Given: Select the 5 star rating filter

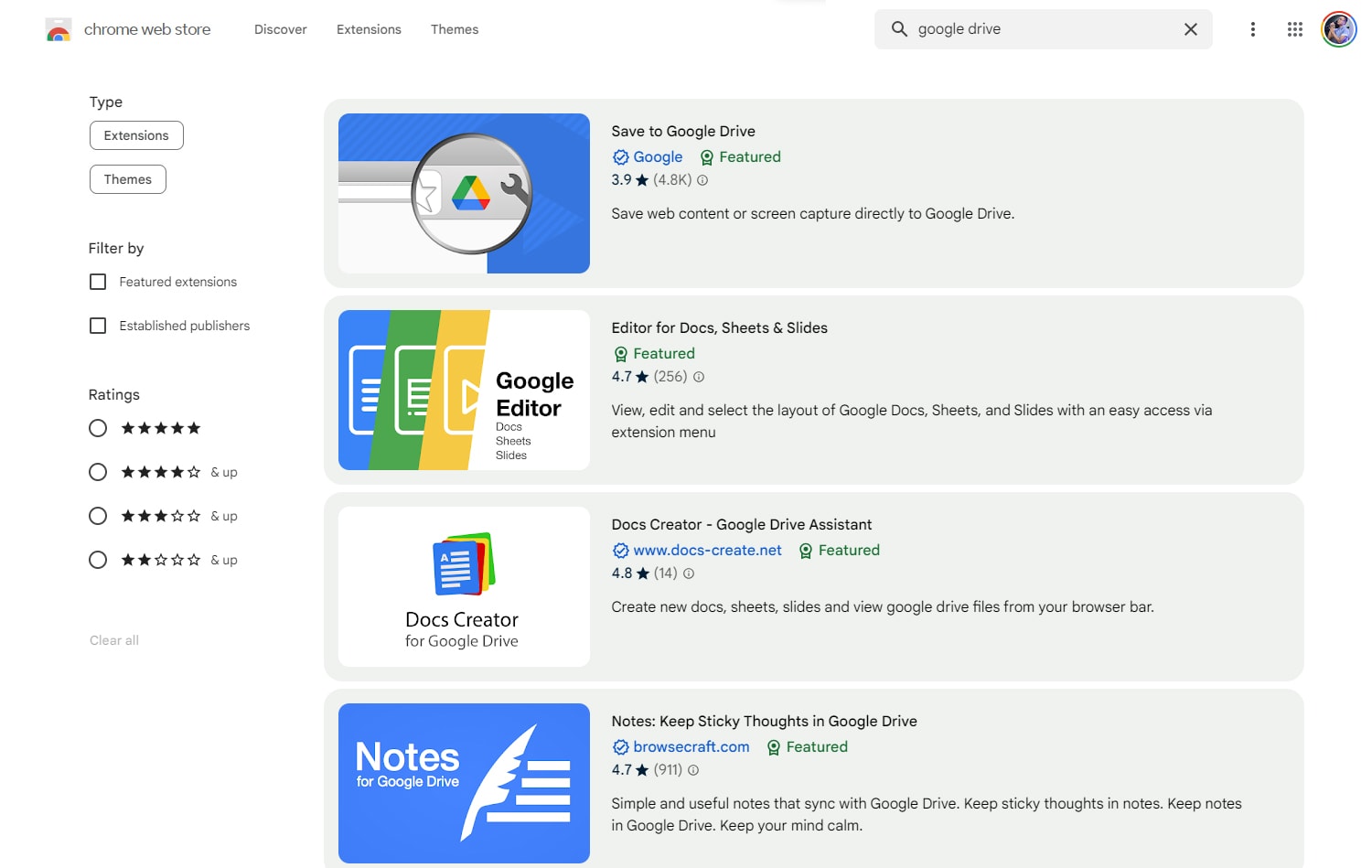Looking at the screenshot, I should click(x=98, y=428).
